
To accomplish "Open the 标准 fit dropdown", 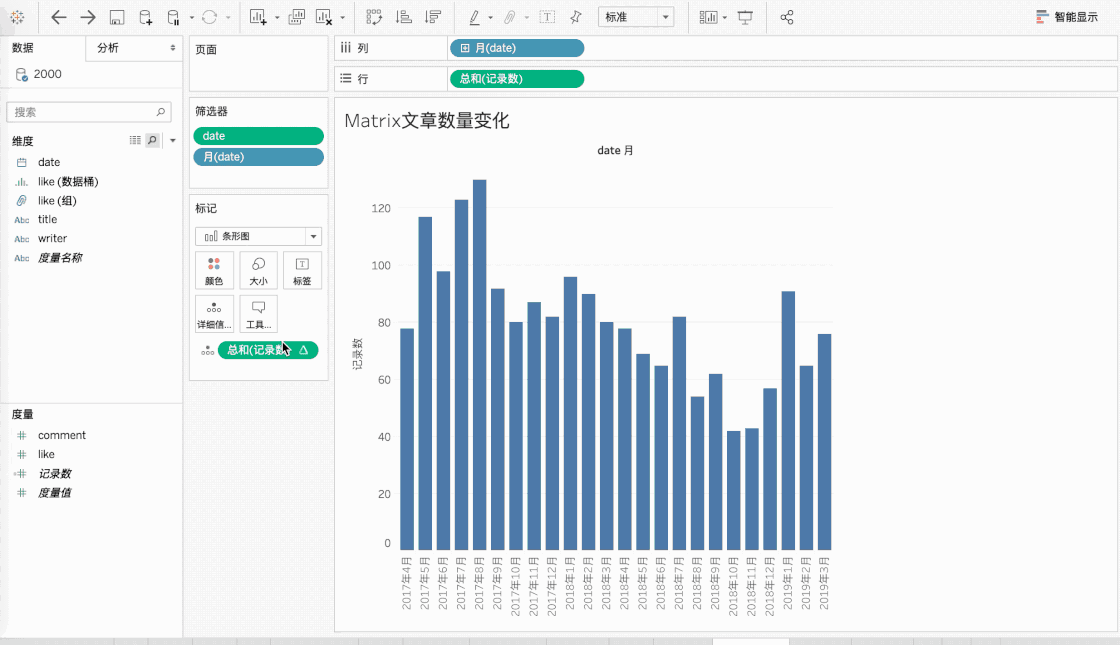I will tap(636, 17).
